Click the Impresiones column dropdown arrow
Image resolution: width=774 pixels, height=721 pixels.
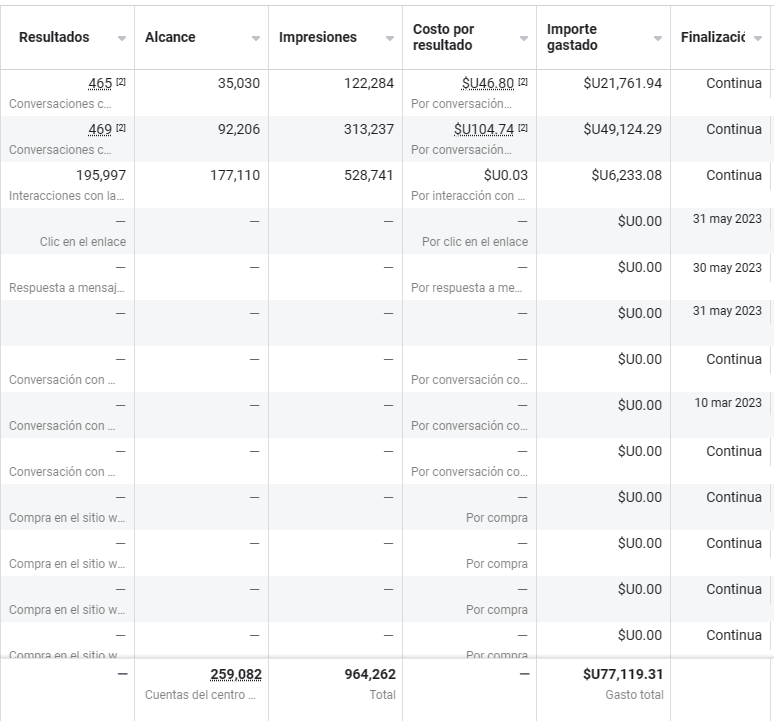[390, 38]
